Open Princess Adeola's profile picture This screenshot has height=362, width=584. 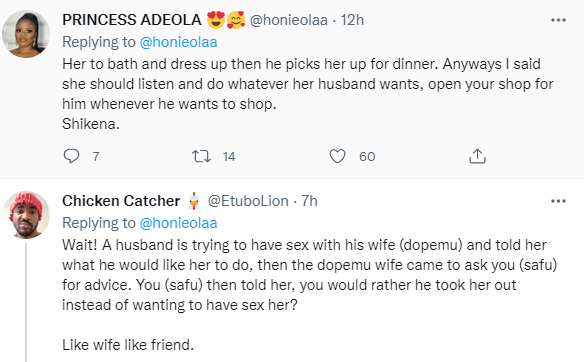pyautogui.click(x=26, y=34)
